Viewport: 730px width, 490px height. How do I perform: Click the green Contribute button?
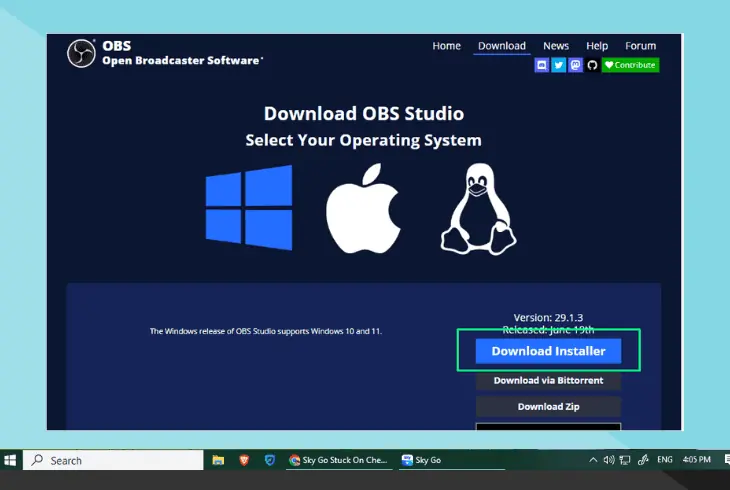coord(630,65)
